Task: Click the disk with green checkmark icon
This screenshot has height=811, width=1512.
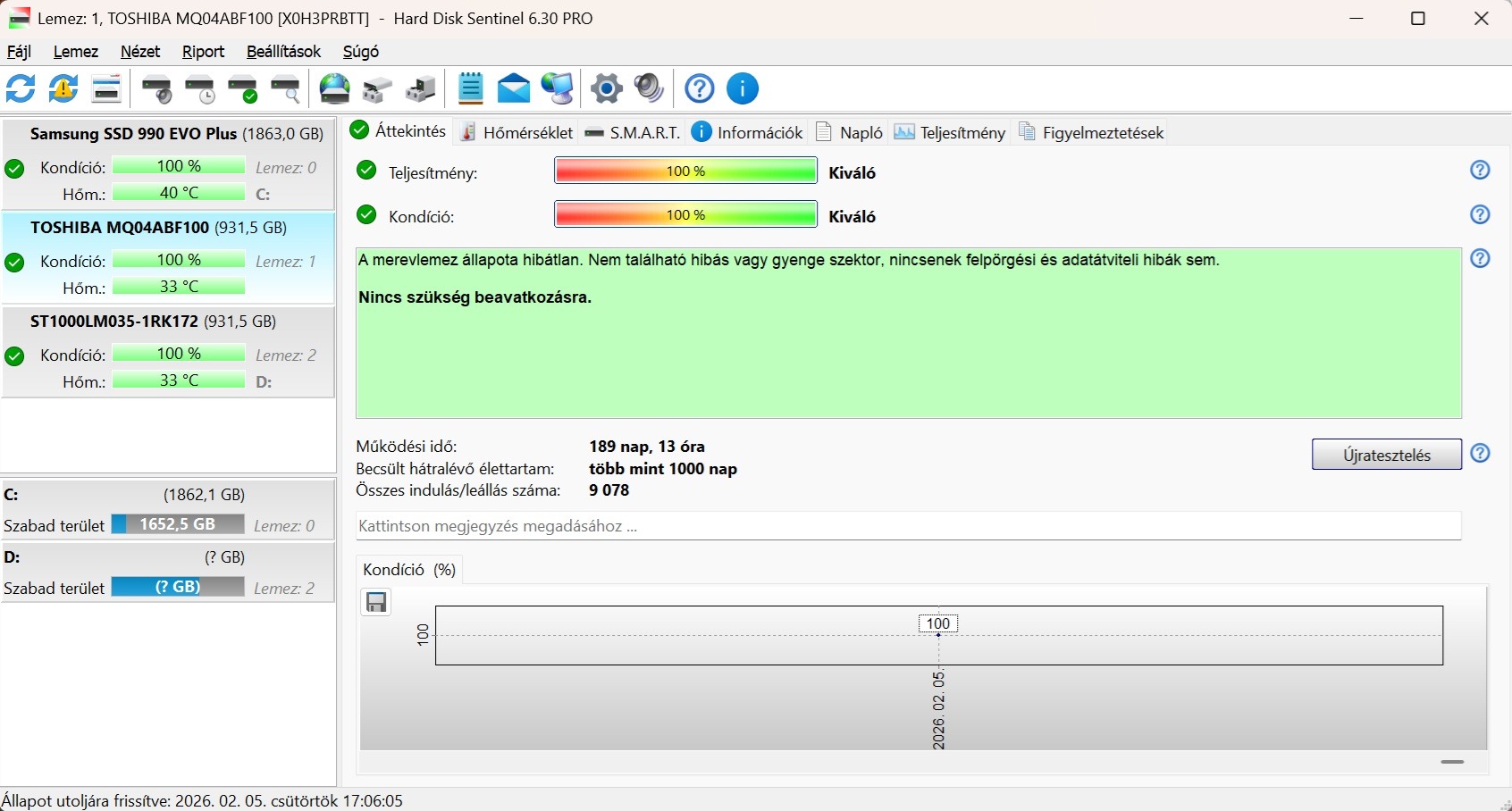Action: click(x=243, y=88)
